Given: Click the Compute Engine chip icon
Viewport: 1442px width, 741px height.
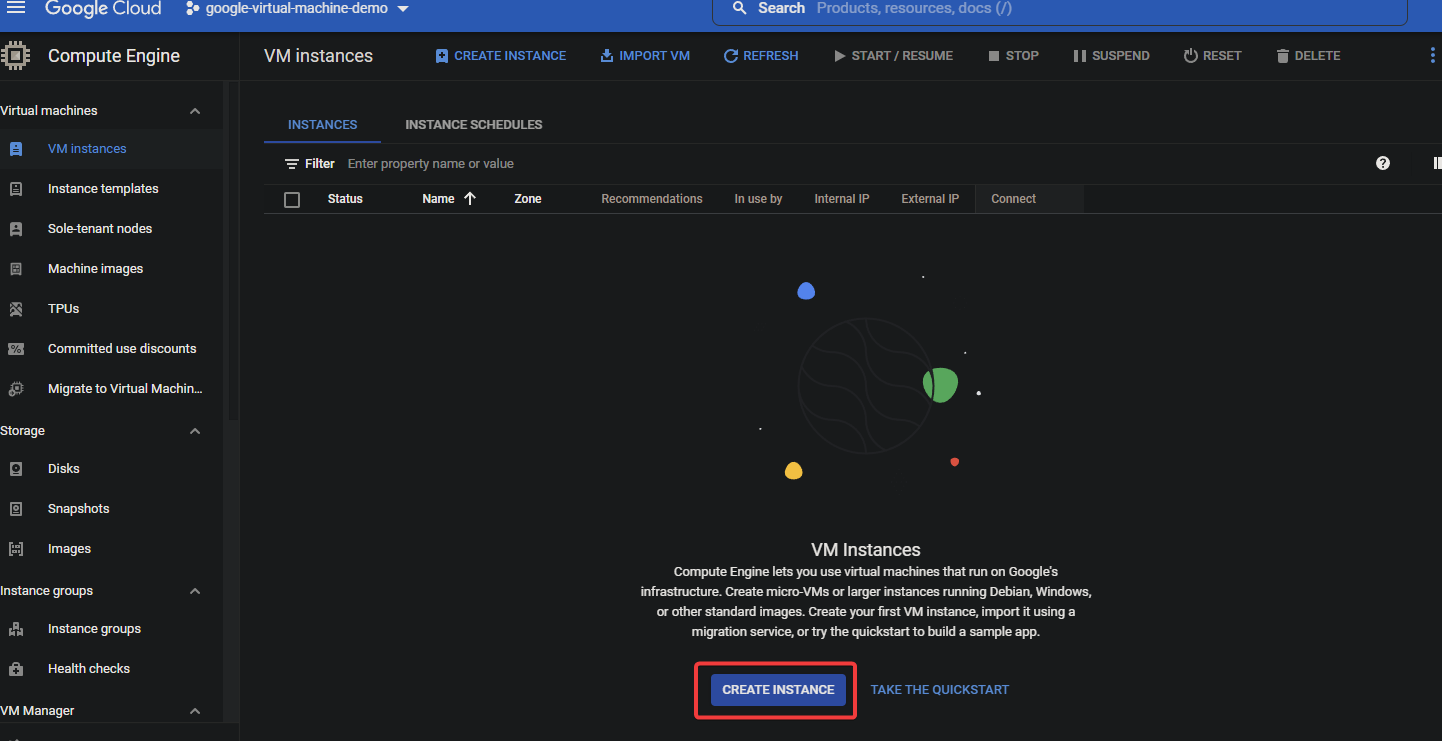Looking at the screenshot, I should (x=15, y=55).
